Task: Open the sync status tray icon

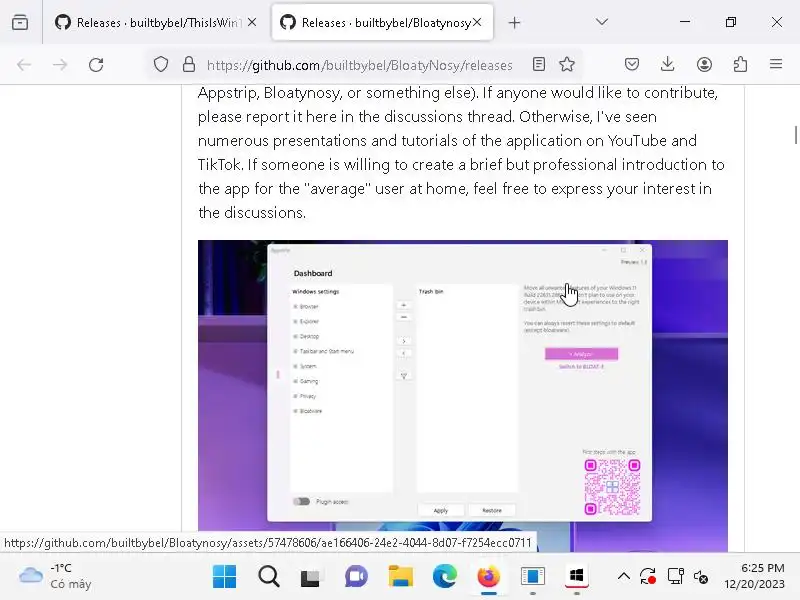Action: point(648,577)
